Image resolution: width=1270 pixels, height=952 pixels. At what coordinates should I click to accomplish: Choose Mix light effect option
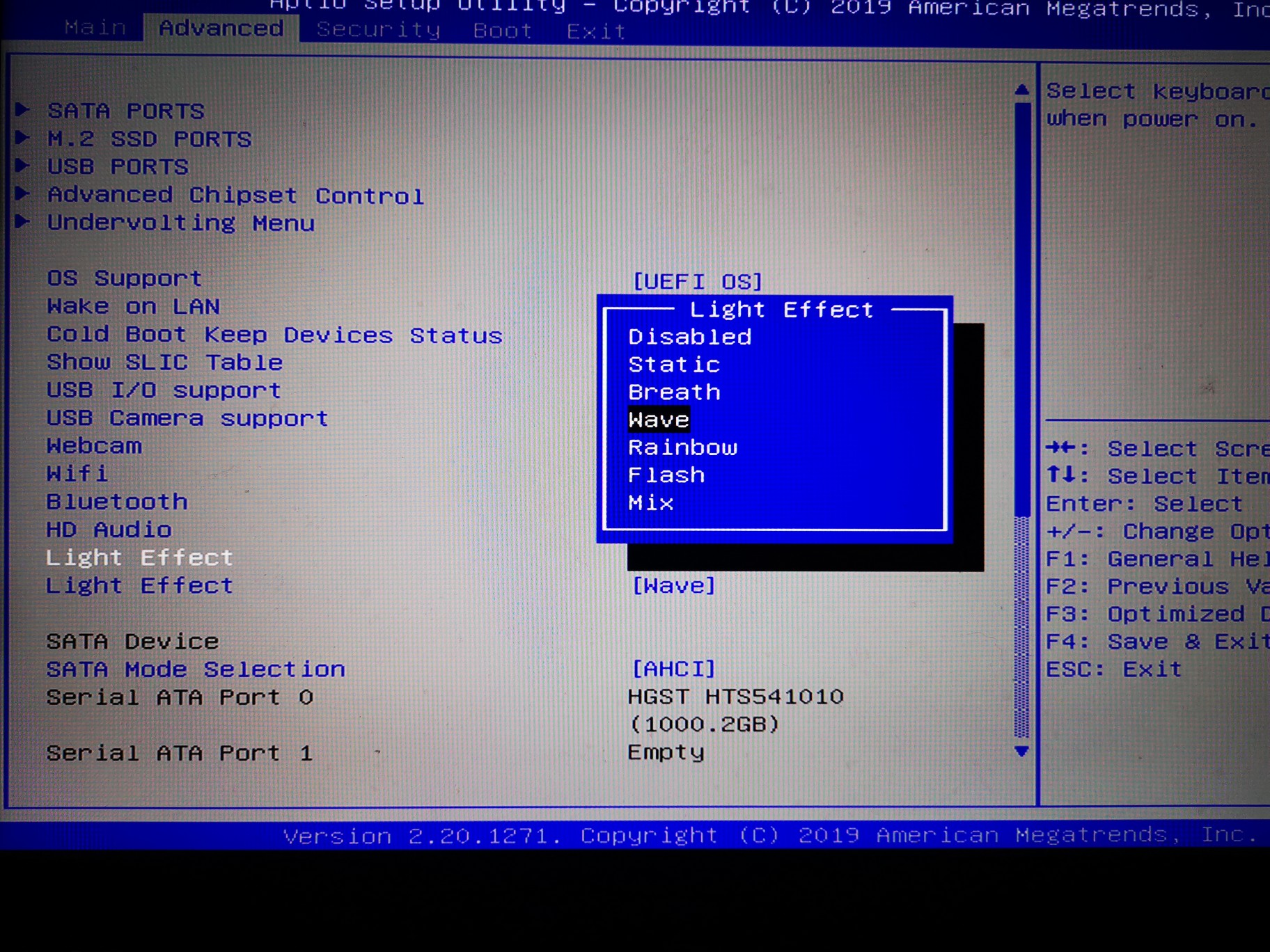click(650, 502)
